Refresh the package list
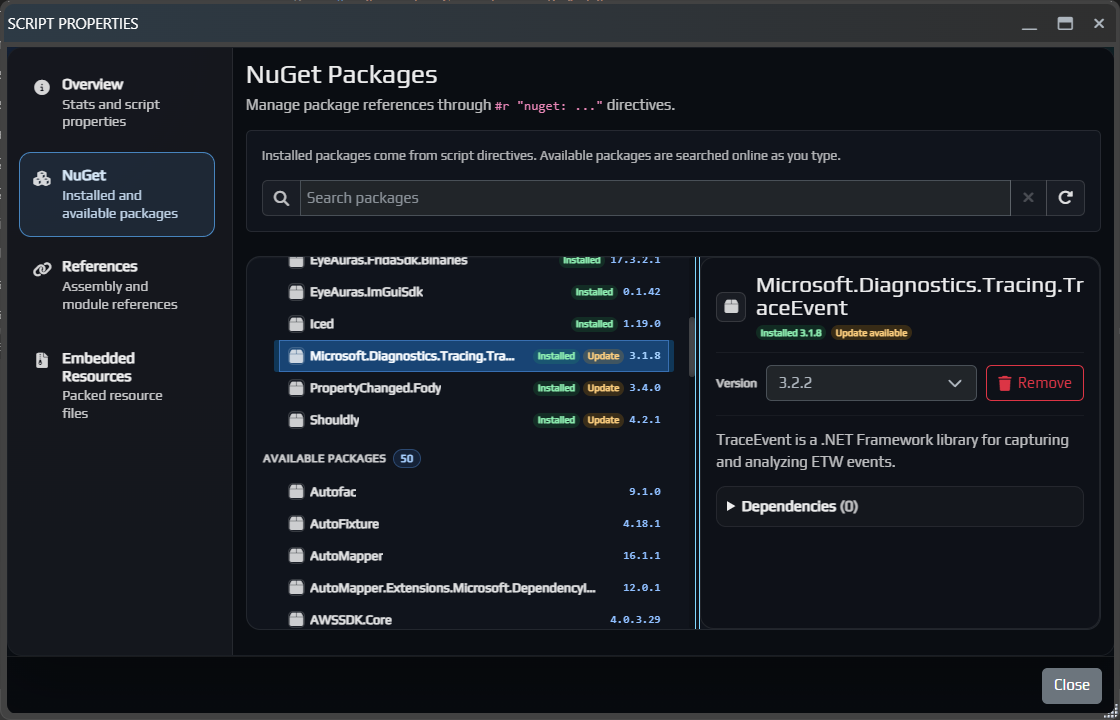 tap(1066, 197)
